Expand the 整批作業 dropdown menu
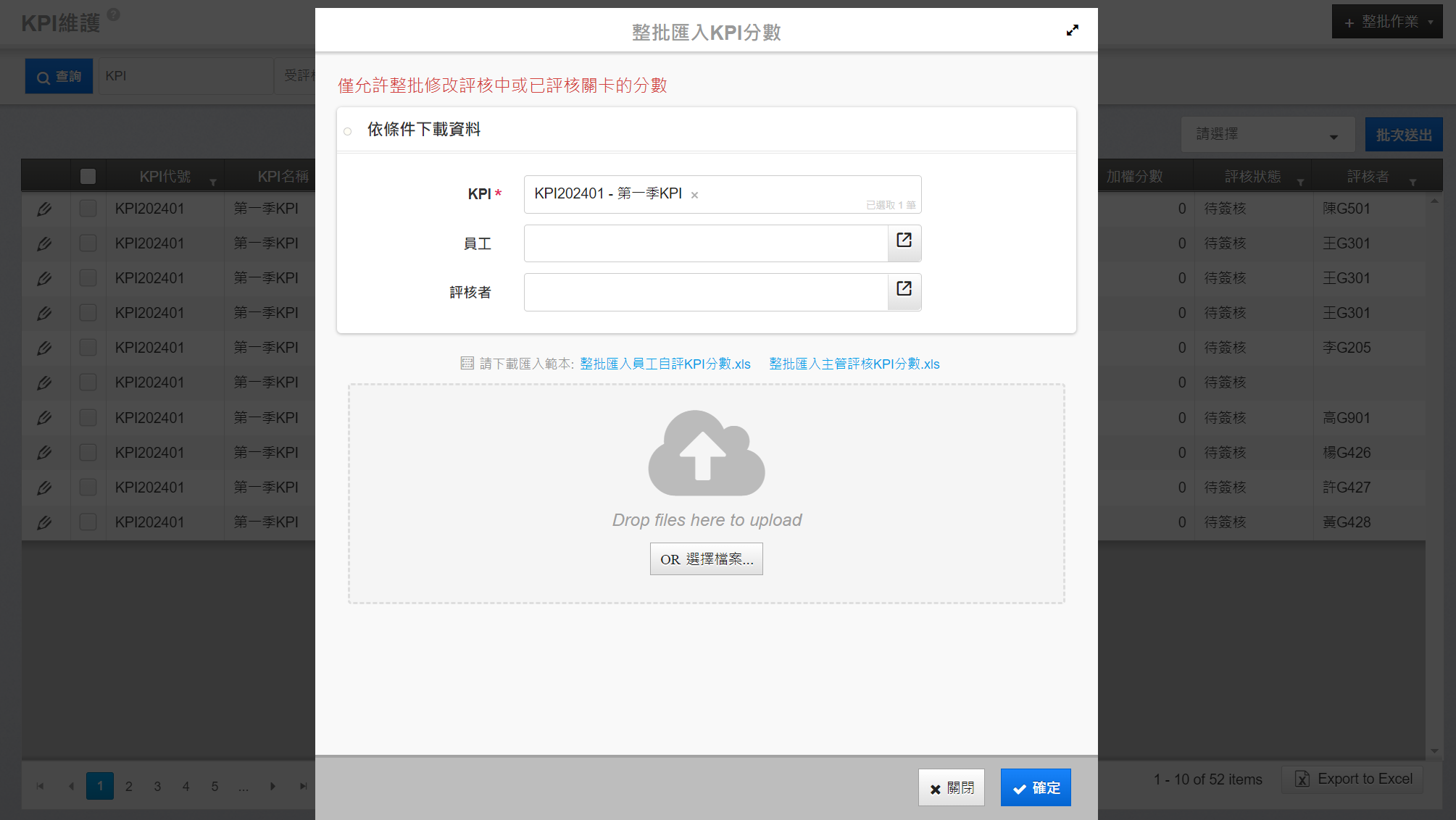The image size is (1456, 820). tap(1386, 22)
